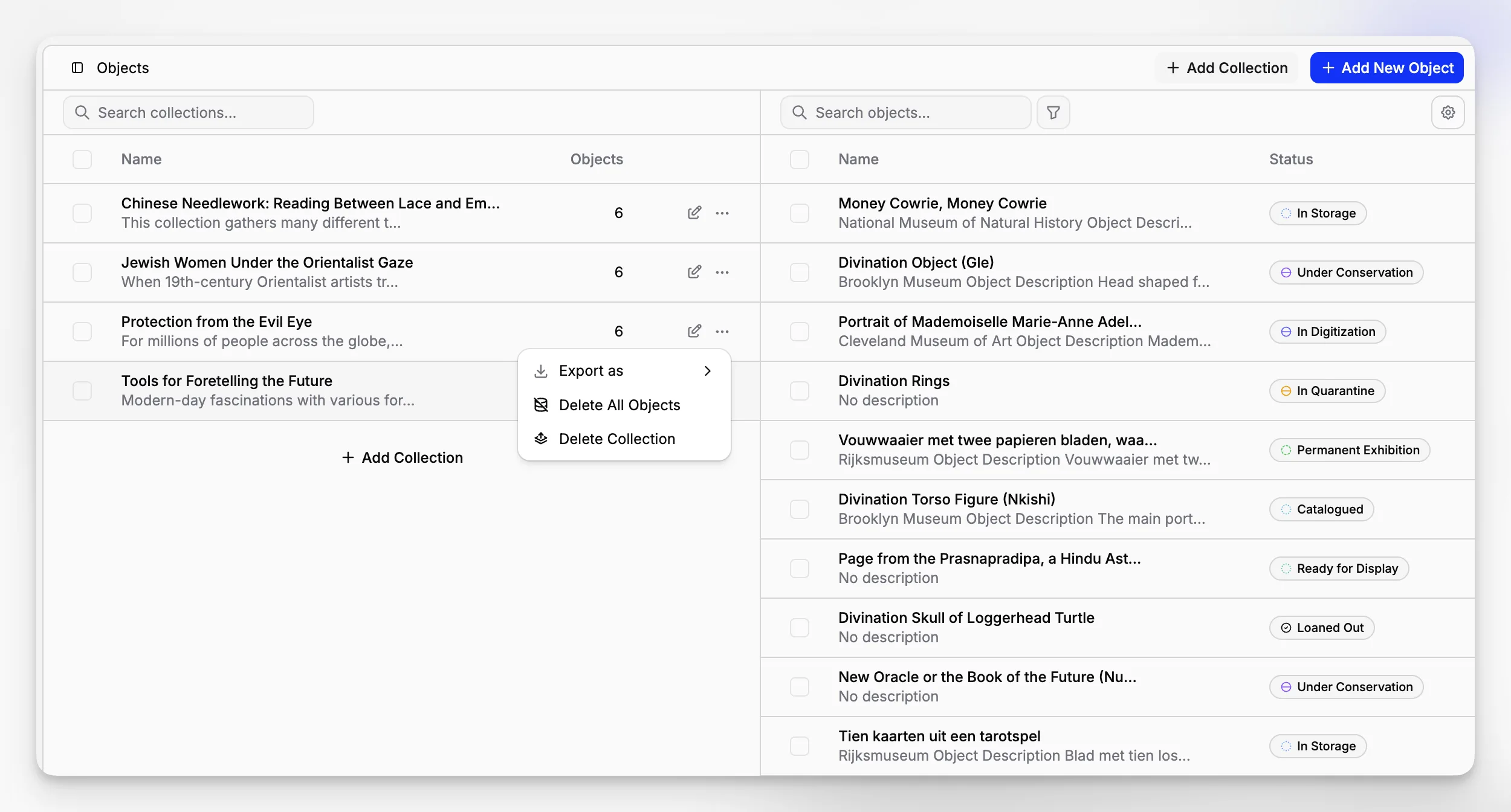Edit the Chinese Needlework collection with pencil icon
The image size is (1511, 812).
point(694,213)
